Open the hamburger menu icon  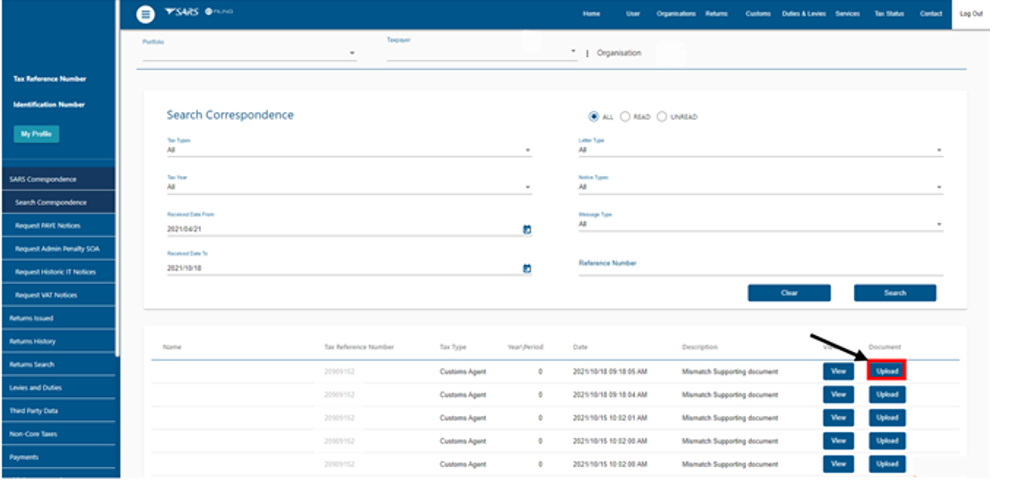146,14
